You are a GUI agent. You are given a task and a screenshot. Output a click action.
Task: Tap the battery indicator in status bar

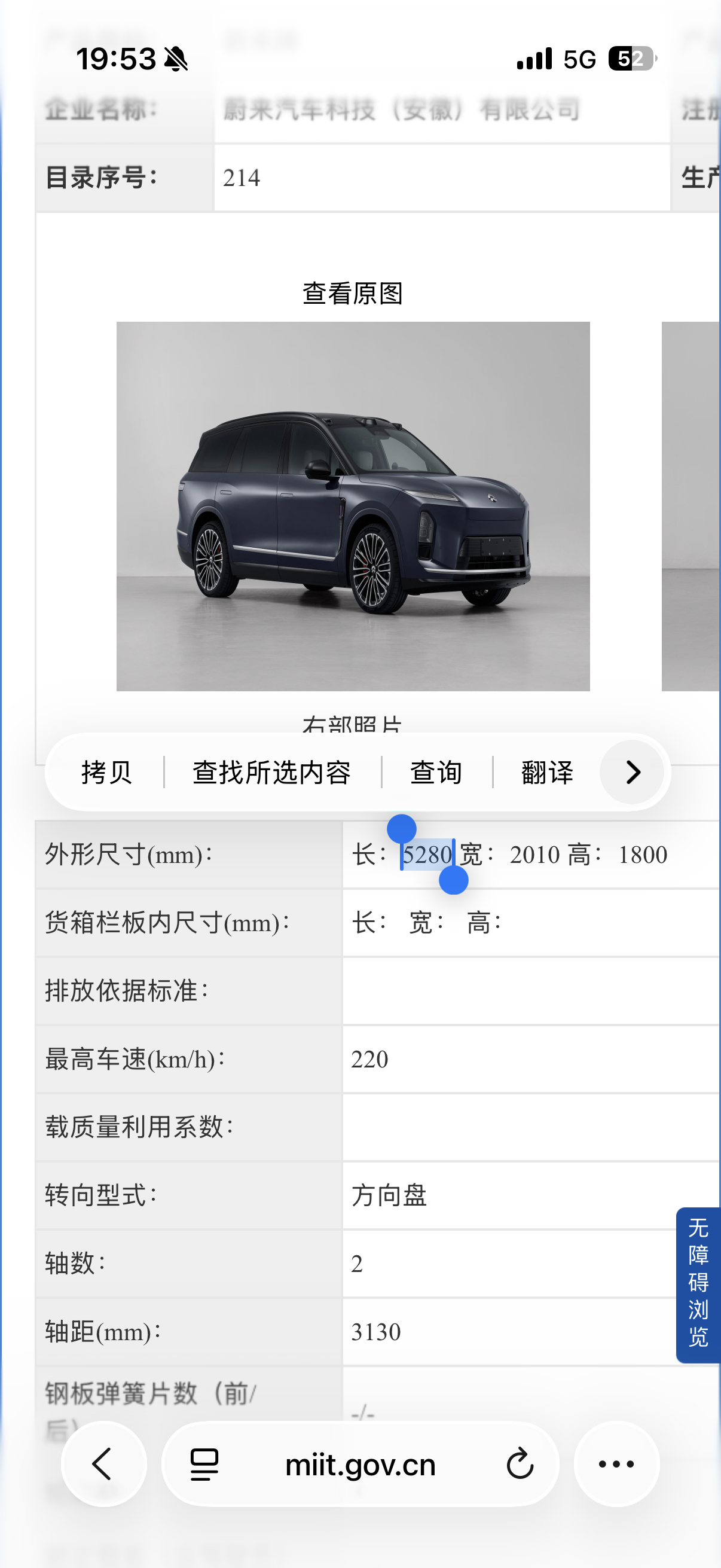click(633, 59)
